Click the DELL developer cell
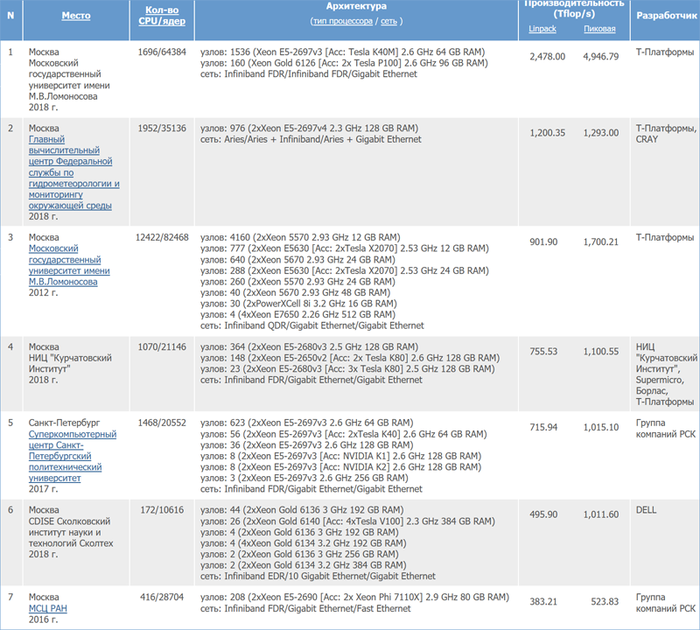The width and height of the screenshot is (700, 630). pos(647,509)
